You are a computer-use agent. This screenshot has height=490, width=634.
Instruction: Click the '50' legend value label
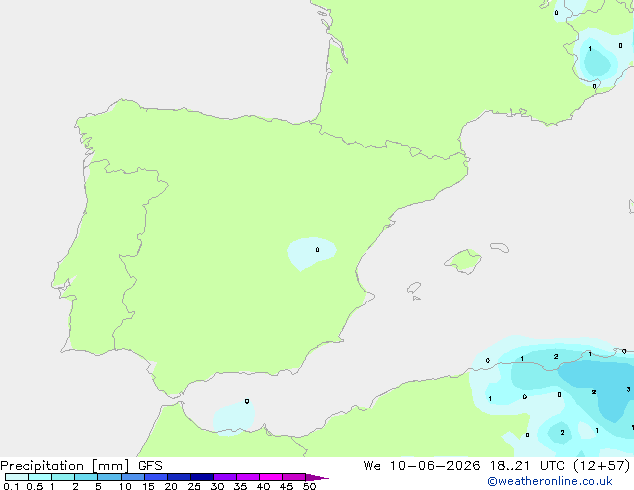coord(309,486)
